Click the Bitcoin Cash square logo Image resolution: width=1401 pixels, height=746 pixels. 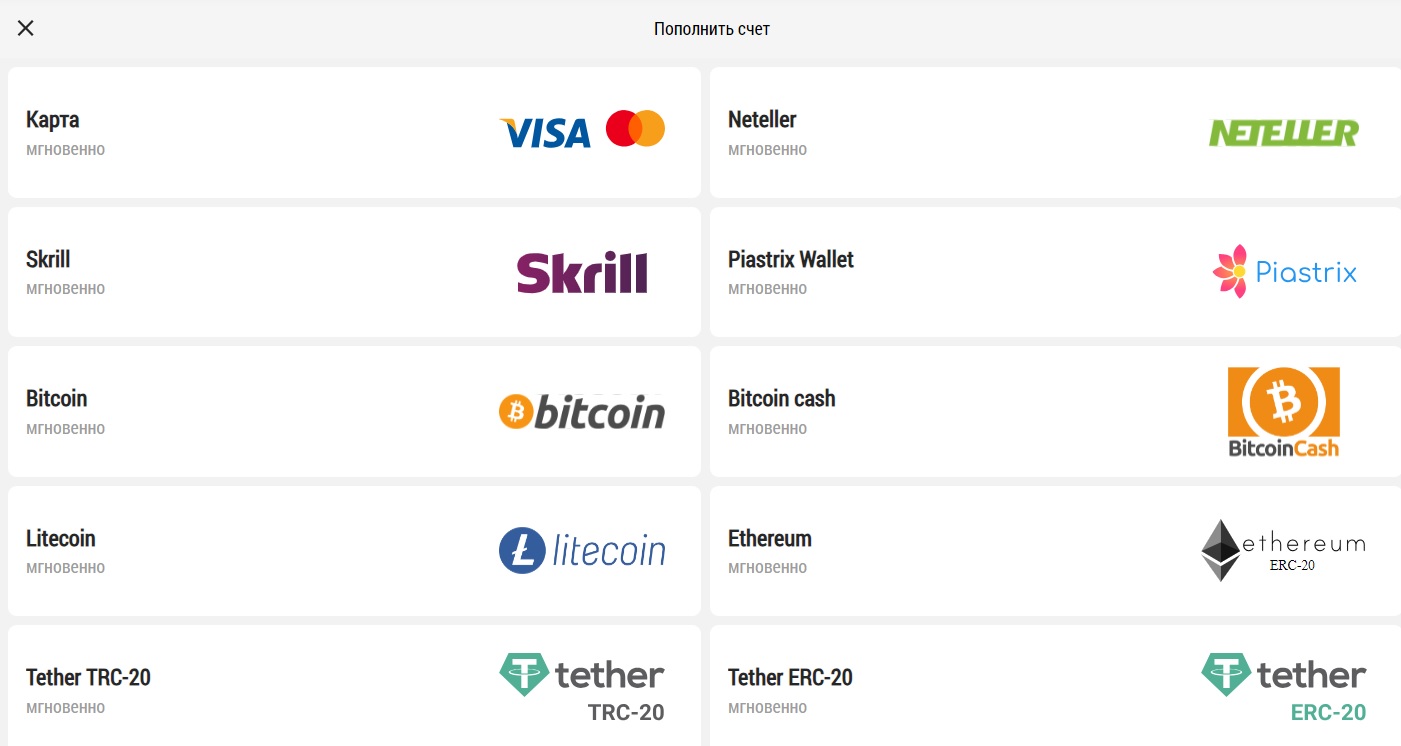[x=1284, y=412]
